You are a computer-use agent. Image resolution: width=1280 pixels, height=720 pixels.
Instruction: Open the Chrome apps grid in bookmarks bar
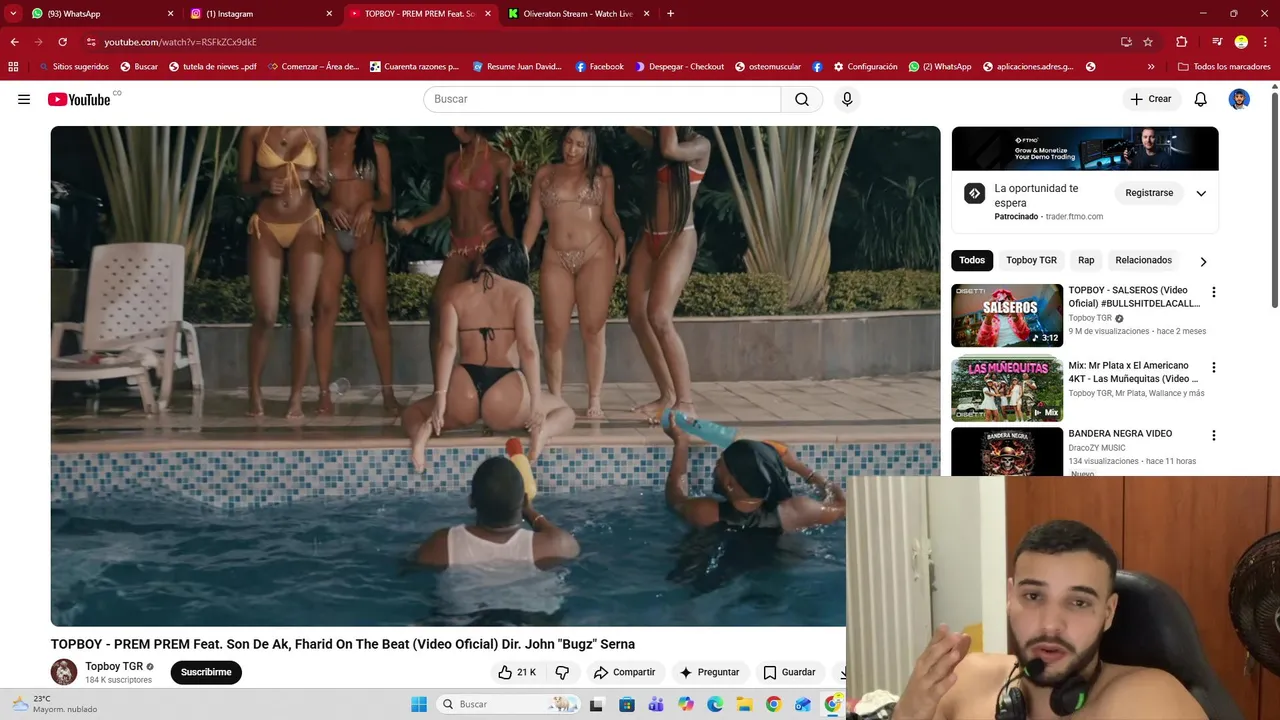point(13,67)
